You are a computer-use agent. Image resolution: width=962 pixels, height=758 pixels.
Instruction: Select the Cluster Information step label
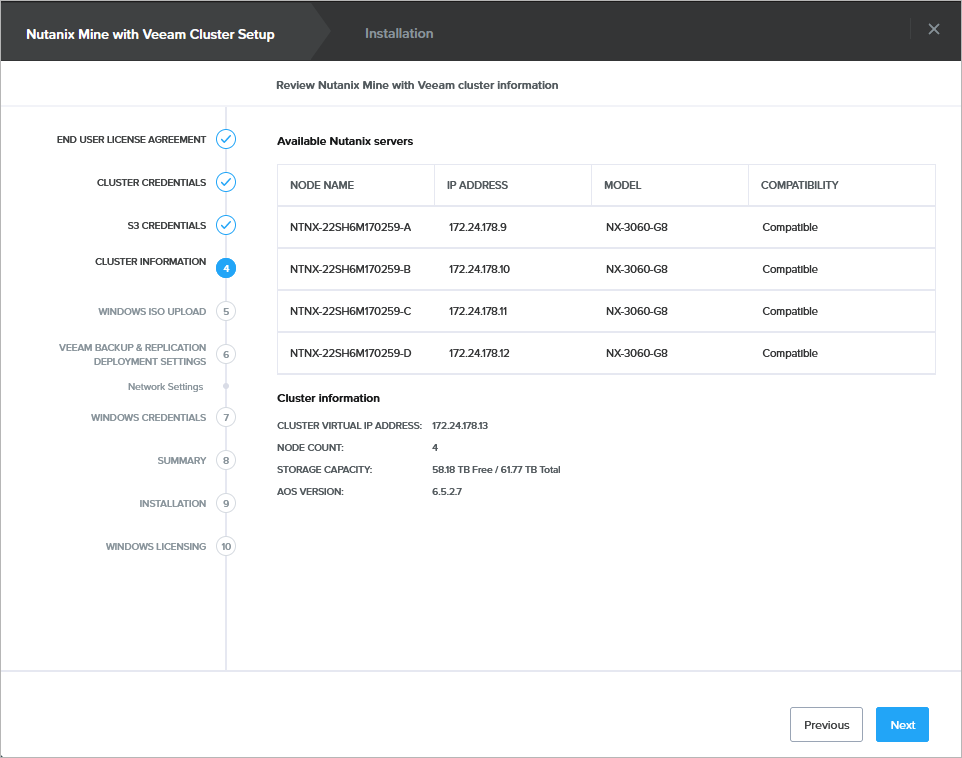point(150,261)
